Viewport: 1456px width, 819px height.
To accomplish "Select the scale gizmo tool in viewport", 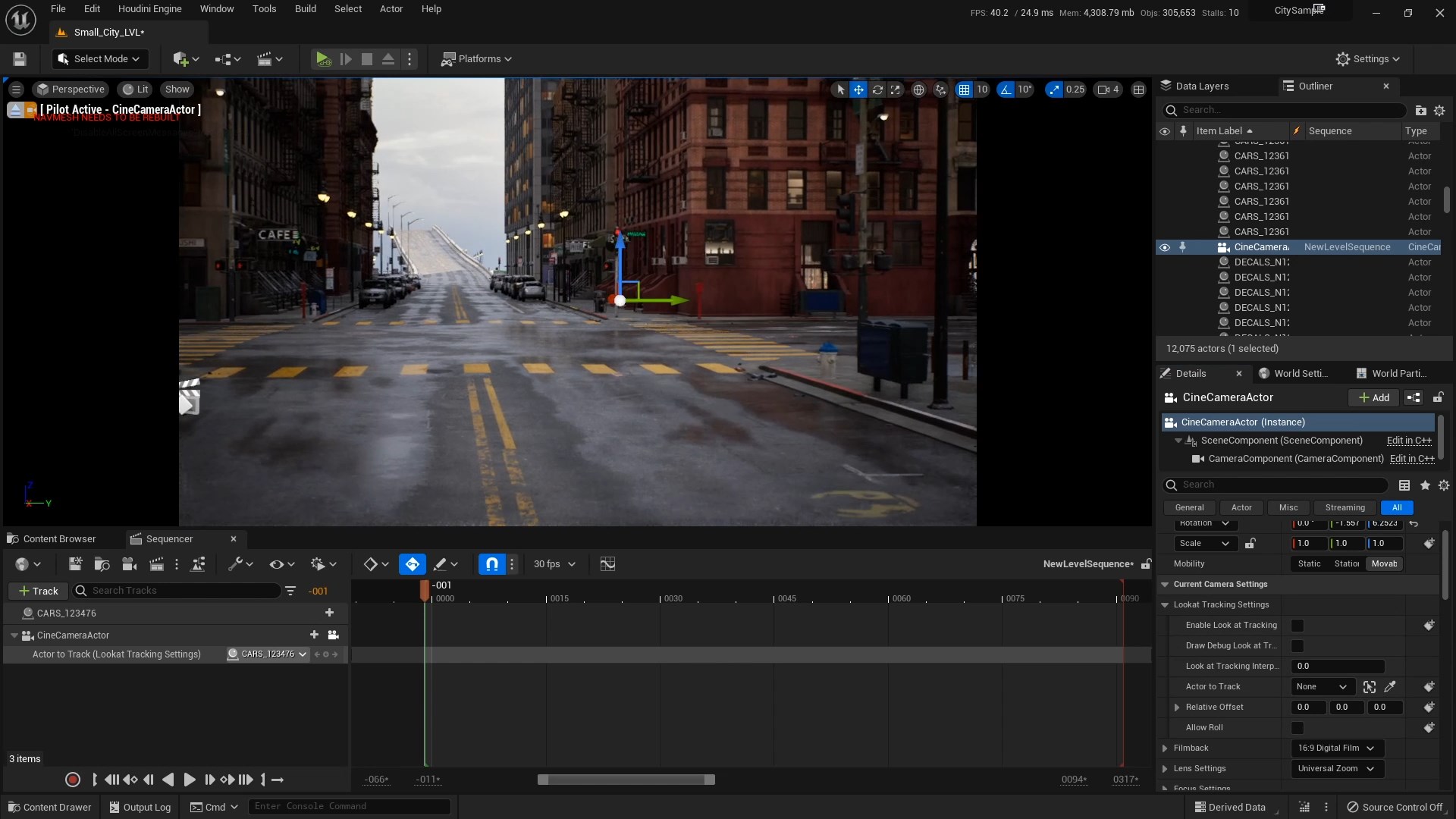I will pyautogui.click(x=896, y=89).
